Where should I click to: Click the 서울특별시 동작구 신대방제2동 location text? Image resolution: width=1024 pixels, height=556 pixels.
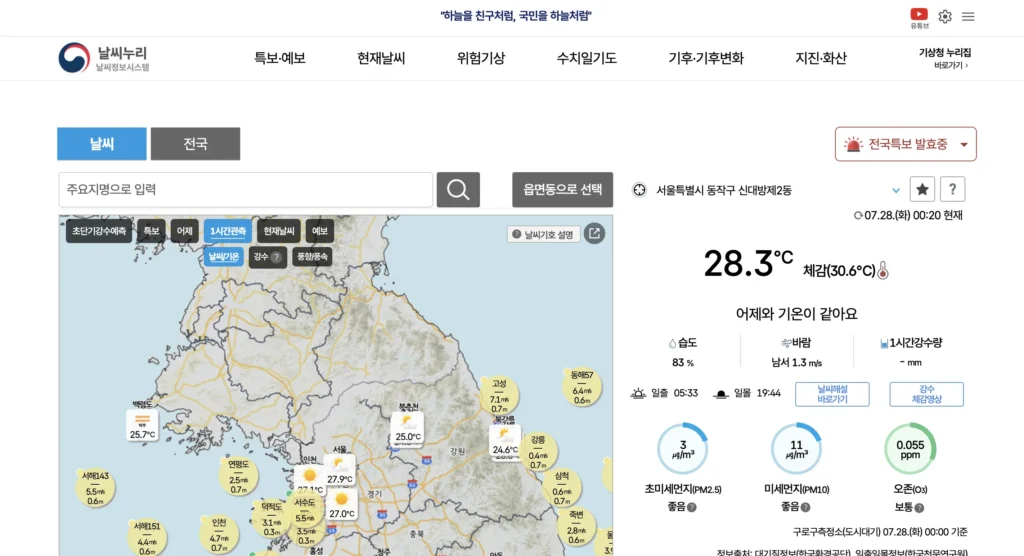point(724,190)
